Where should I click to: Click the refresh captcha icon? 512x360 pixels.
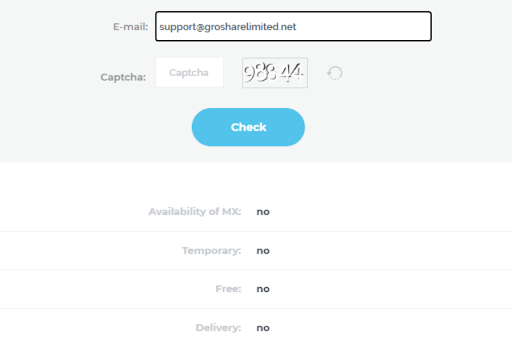[335, 73]
